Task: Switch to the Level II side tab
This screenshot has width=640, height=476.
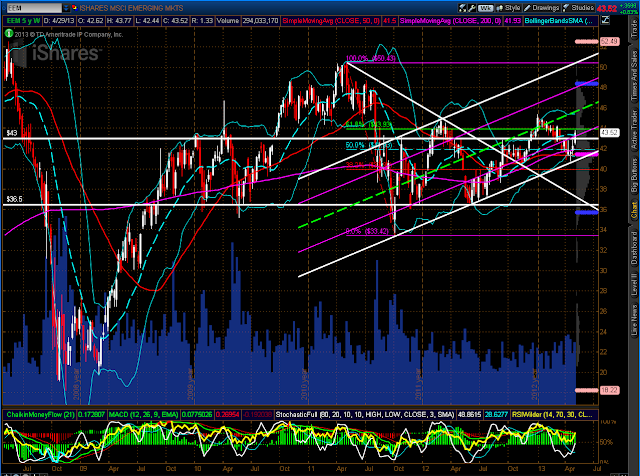Action: 634,284
